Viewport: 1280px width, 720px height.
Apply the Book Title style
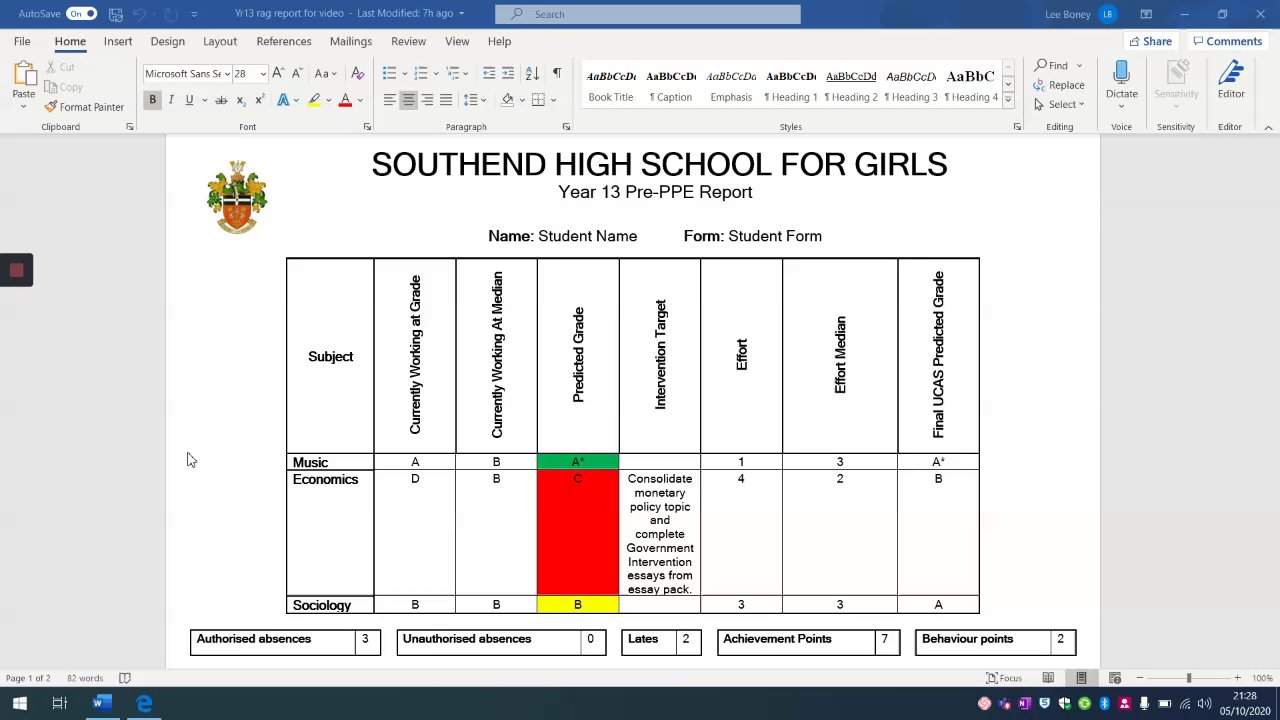coord(611,85)
